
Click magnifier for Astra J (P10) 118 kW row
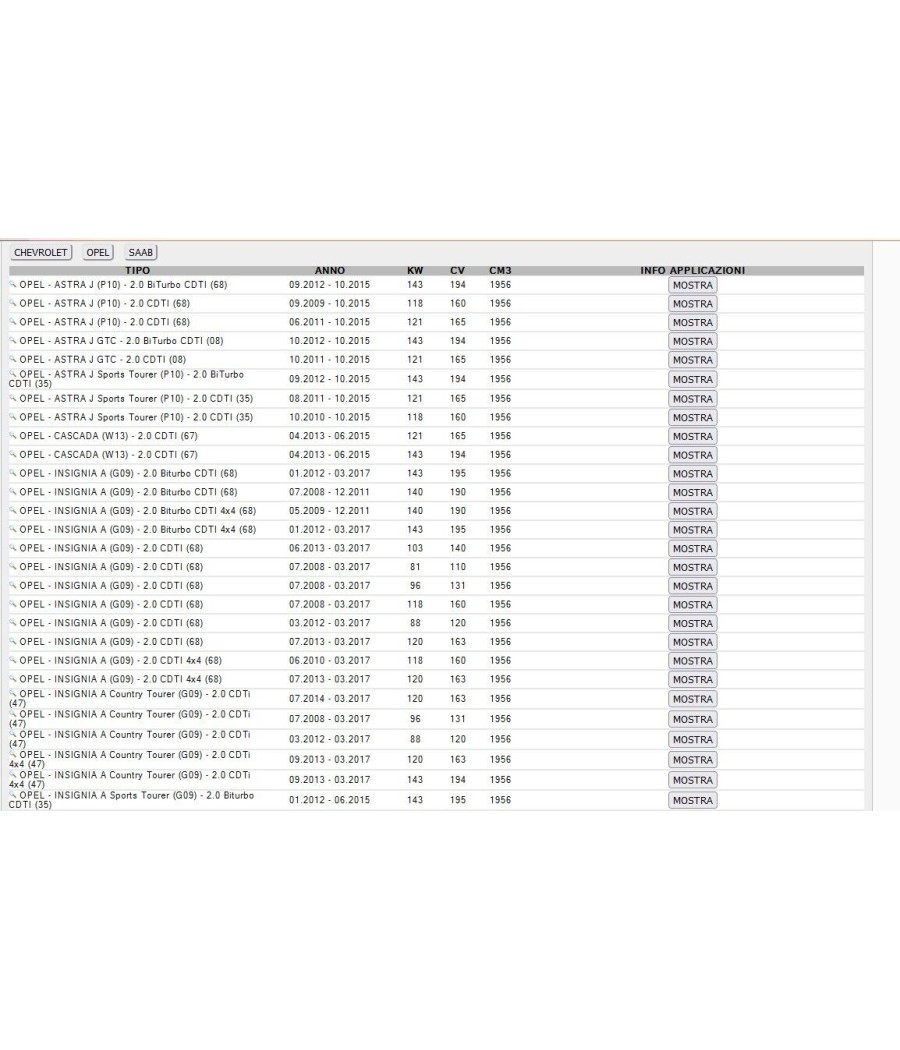pos(13,303)
